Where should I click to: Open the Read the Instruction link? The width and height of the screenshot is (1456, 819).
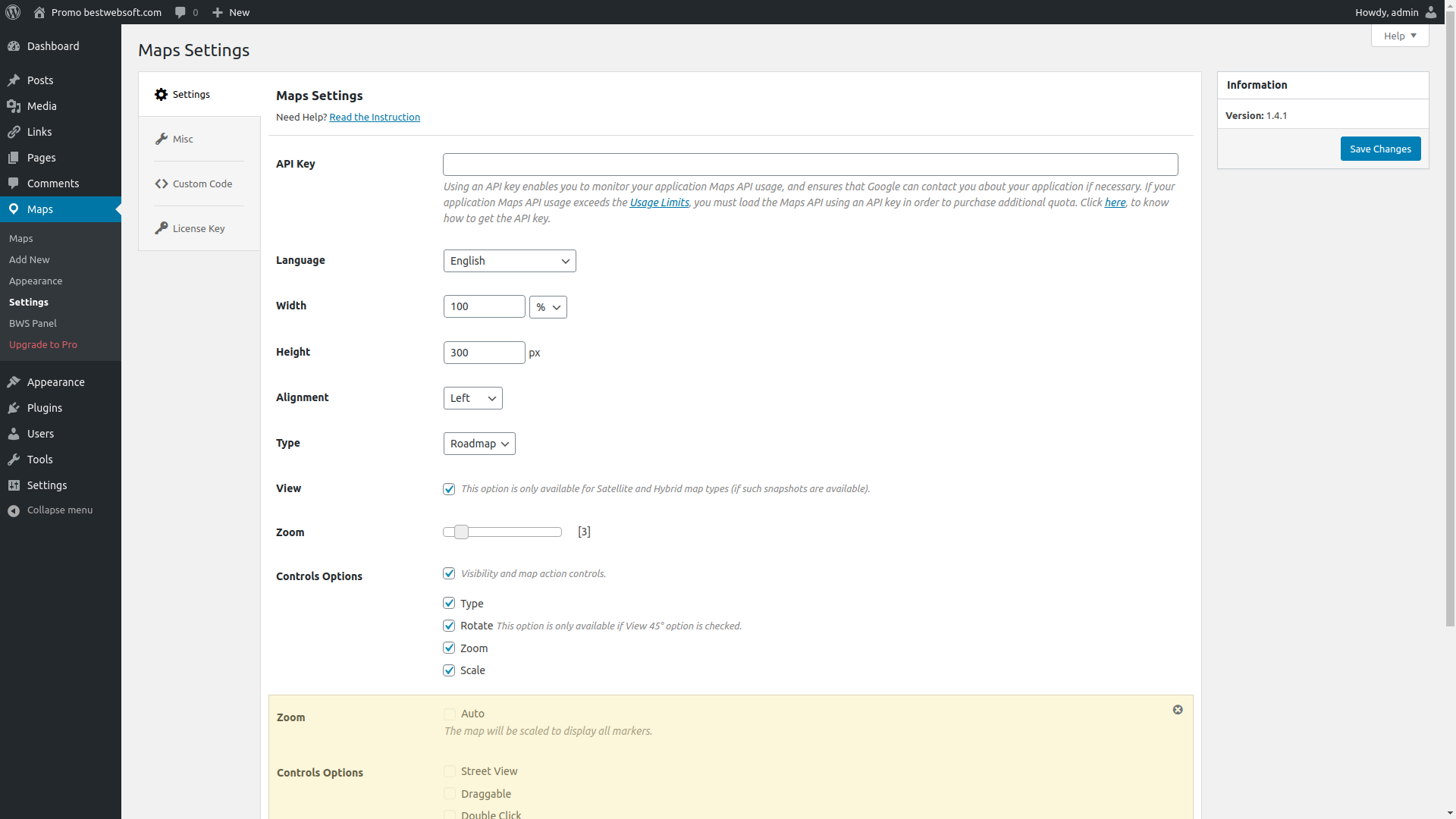pyautogui.click(x=375, y=117)
